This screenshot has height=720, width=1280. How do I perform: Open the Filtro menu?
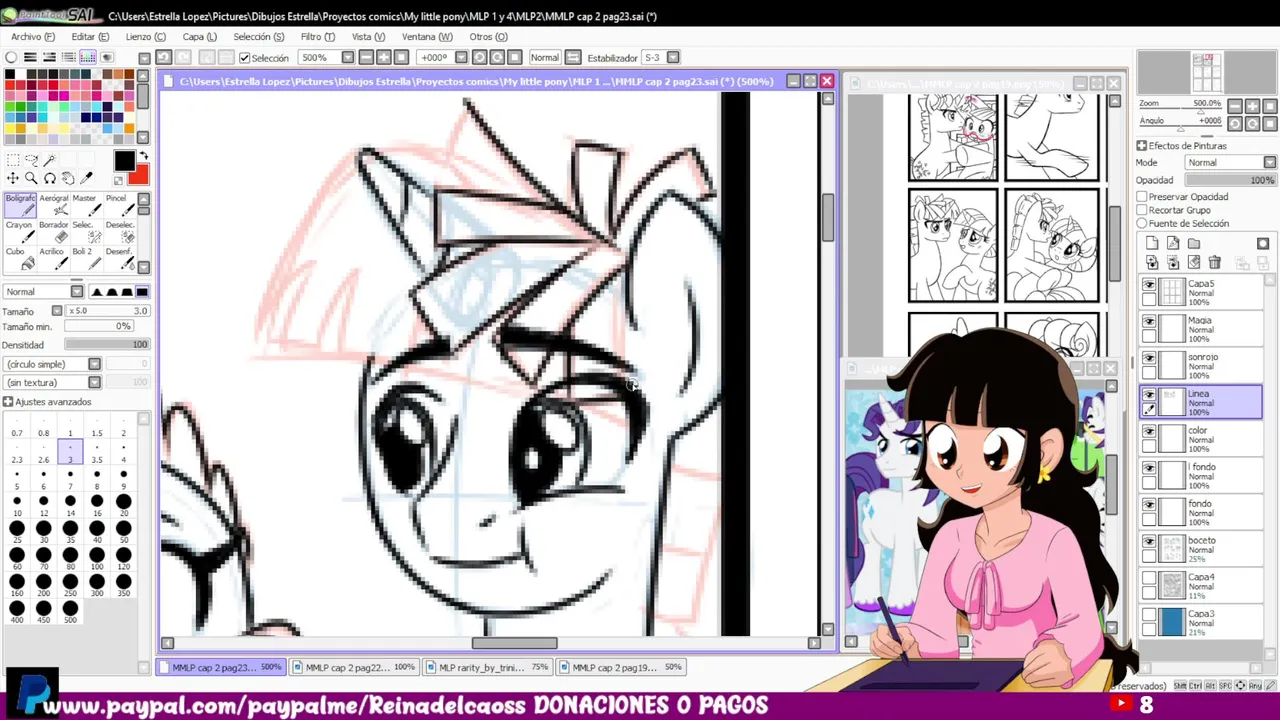tap(318, 37)
